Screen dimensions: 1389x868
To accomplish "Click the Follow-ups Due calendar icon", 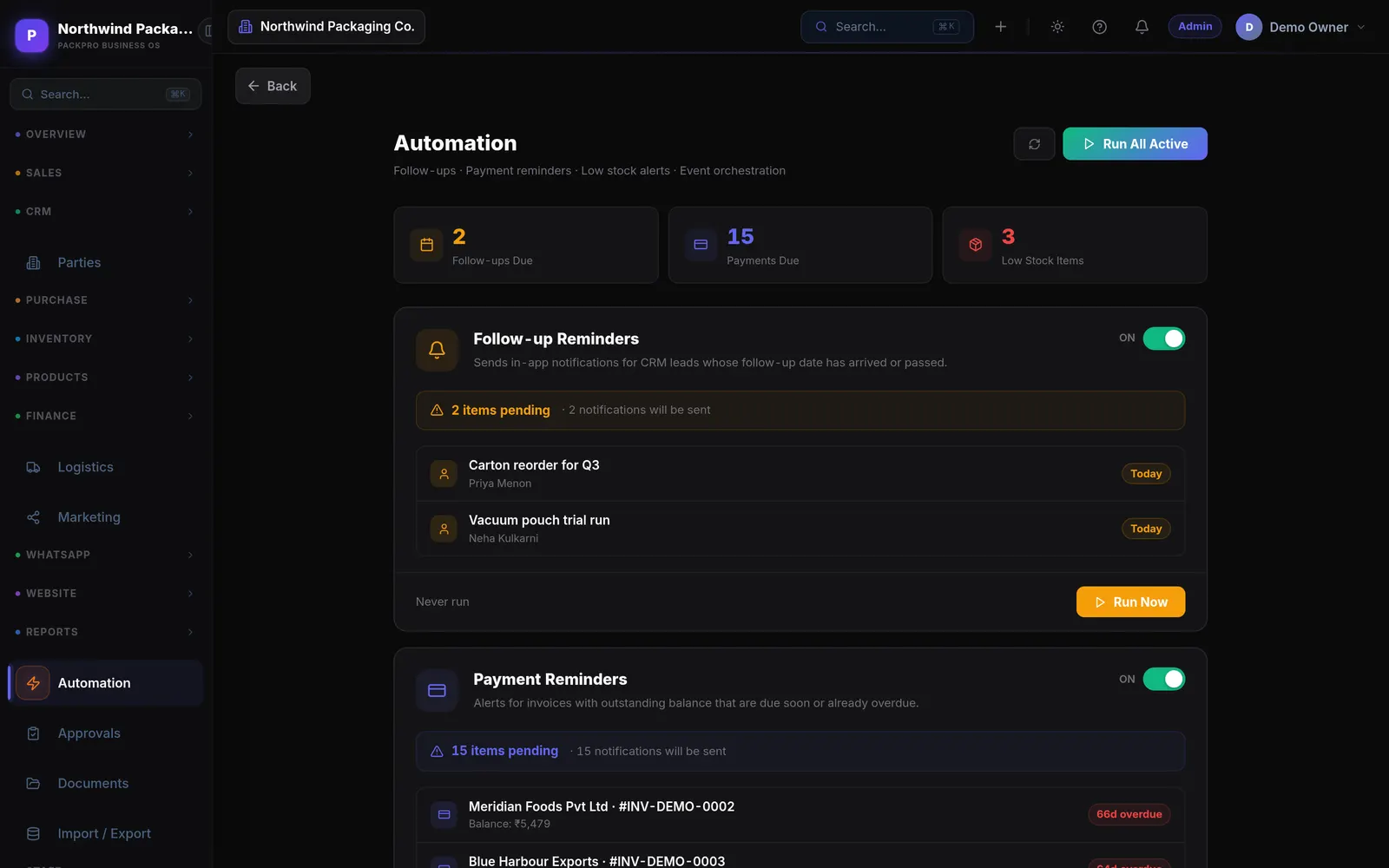I will (x=426, y=245).
